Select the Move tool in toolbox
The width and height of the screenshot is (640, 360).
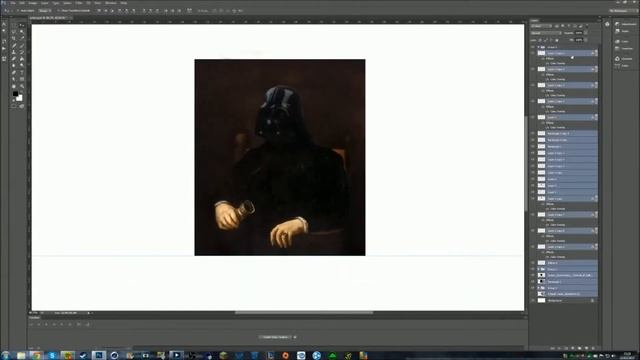(x=22, y=25)
